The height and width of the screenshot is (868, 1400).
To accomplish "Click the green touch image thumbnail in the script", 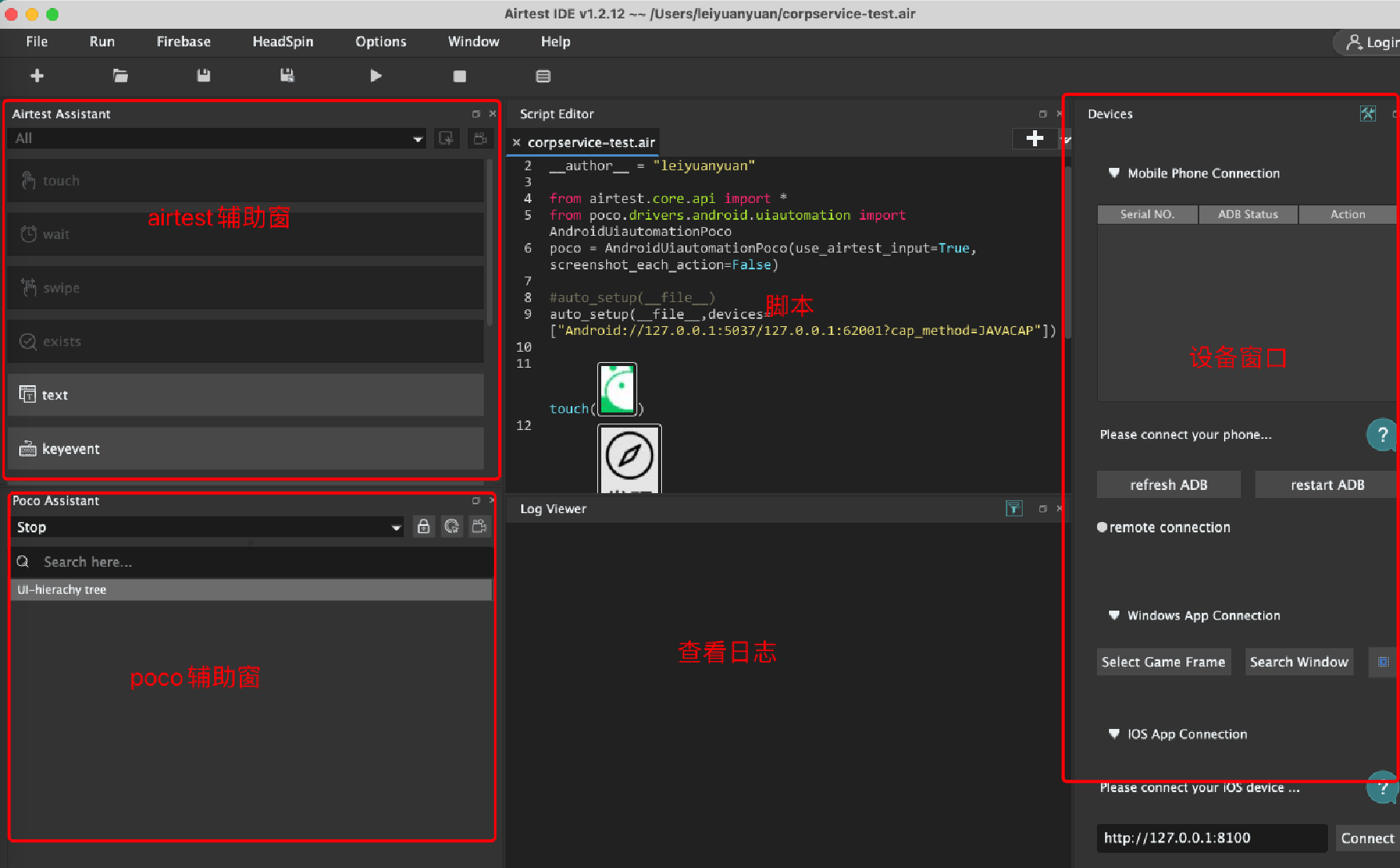I will pyautogui.click(x=617, y=389).
